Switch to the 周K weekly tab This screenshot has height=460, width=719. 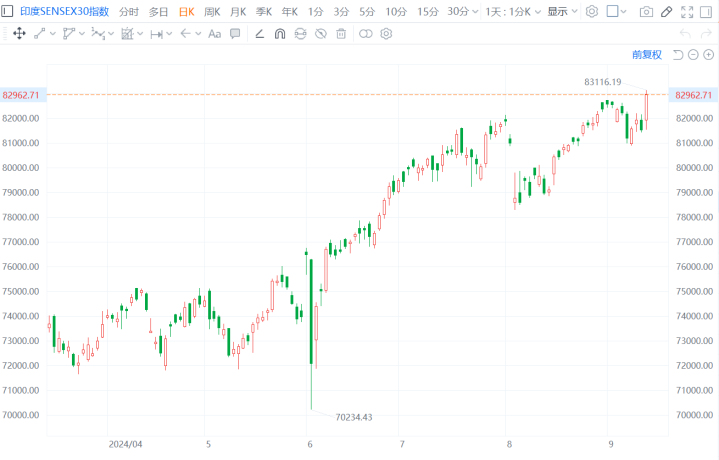click(x=212, y=12)
